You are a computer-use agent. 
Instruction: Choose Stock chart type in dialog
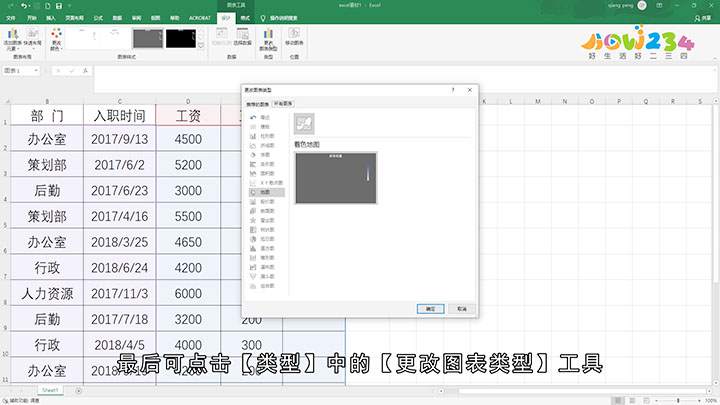coord(266,202)
